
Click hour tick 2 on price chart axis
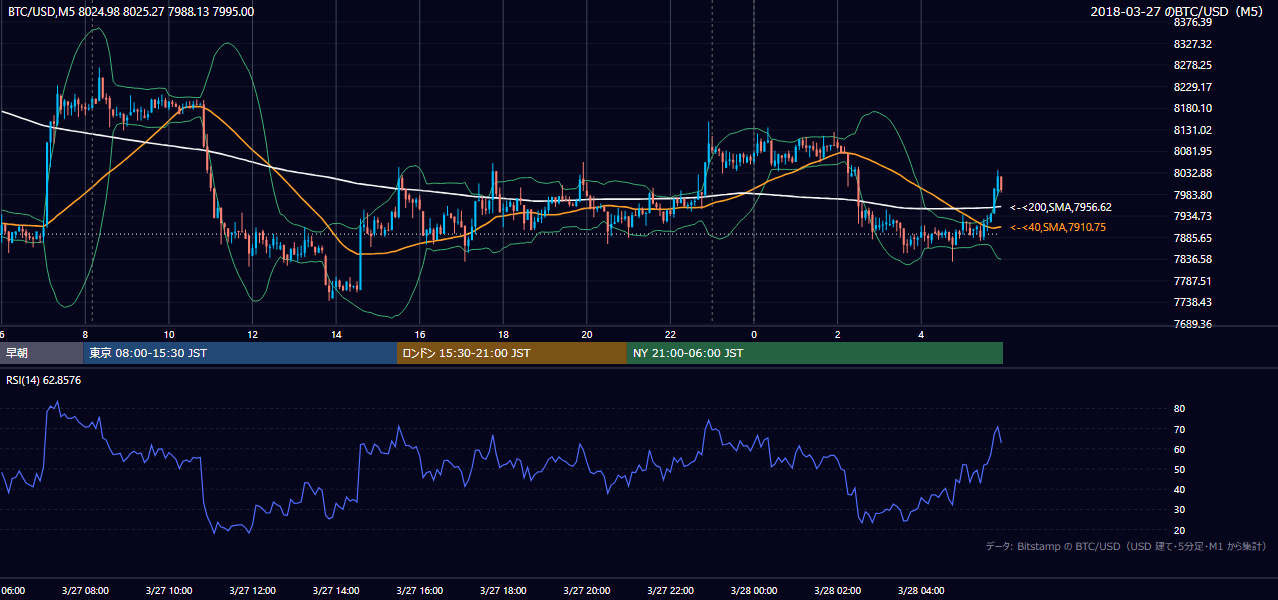(837, 334)
